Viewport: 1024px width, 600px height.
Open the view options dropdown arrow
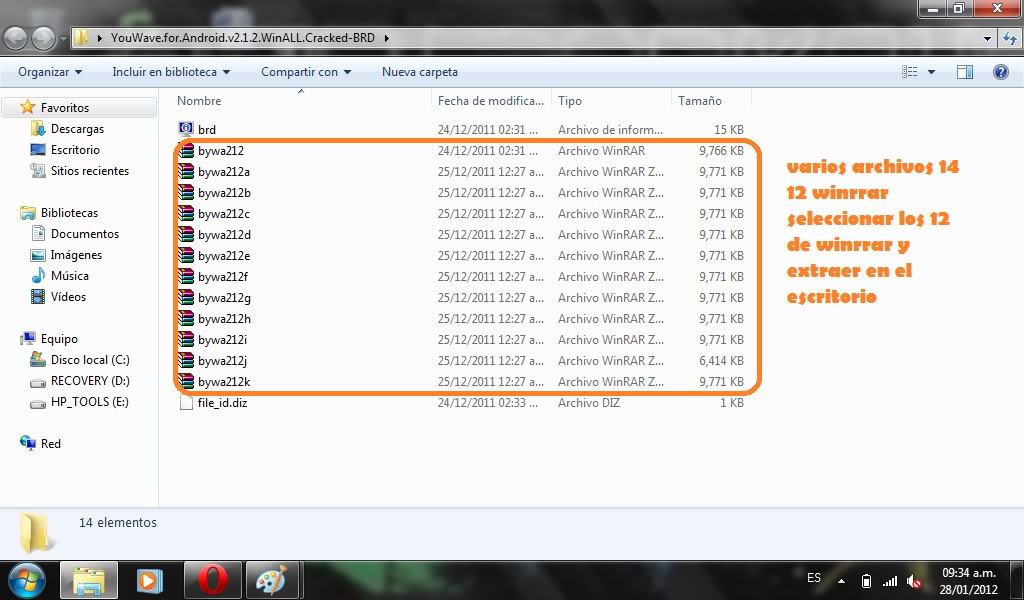(x=931, y=72)
